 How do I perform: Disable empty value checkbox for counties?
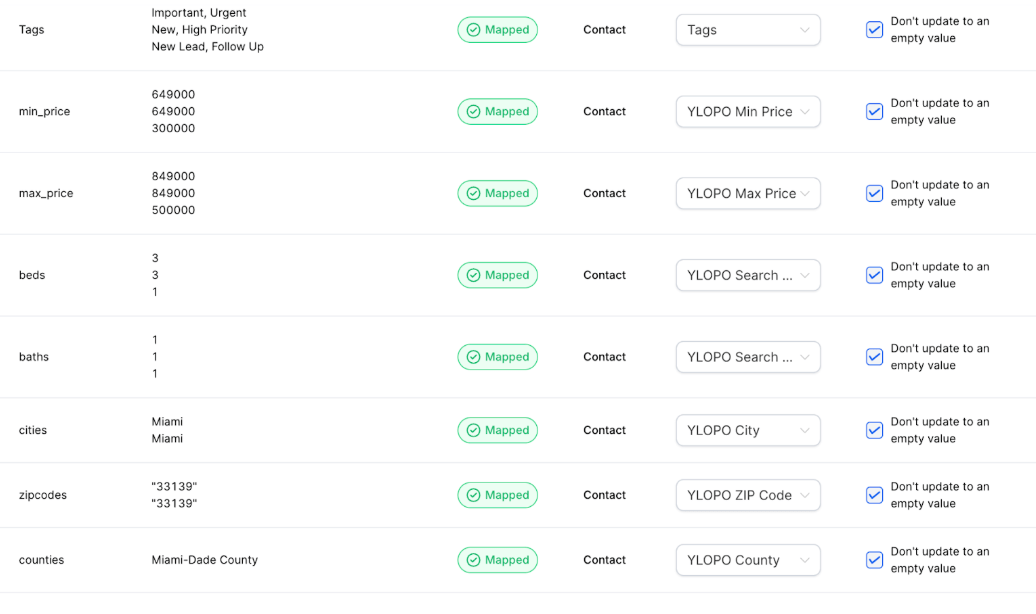coord(874,560)
